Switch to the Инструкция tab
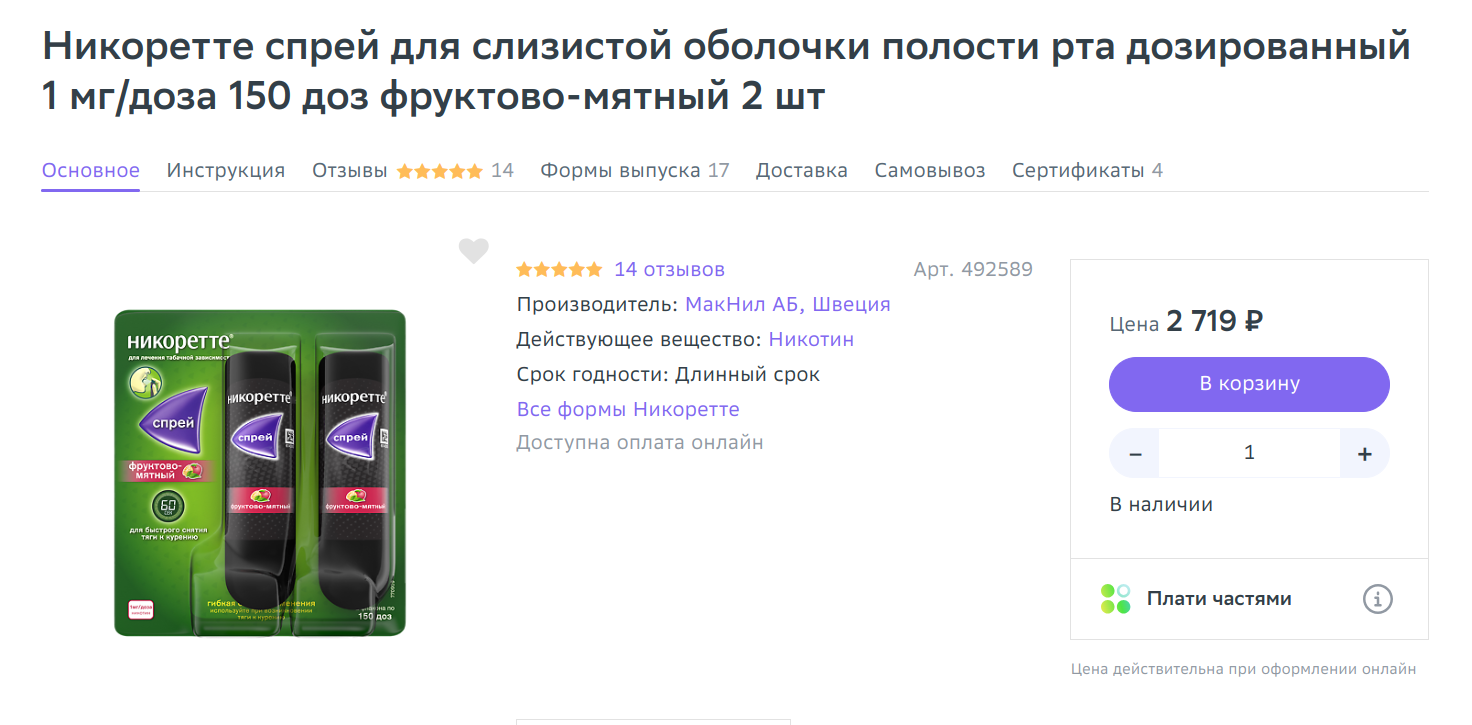This screenshot has height=725, width=1472. point(226,170)
